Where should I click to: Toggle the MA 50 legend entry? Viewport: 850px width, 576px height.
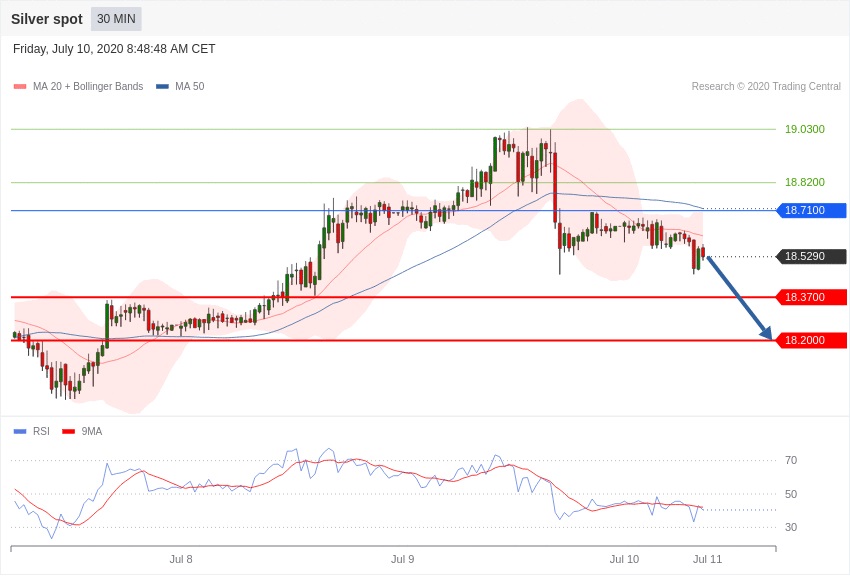coord(189,87)
